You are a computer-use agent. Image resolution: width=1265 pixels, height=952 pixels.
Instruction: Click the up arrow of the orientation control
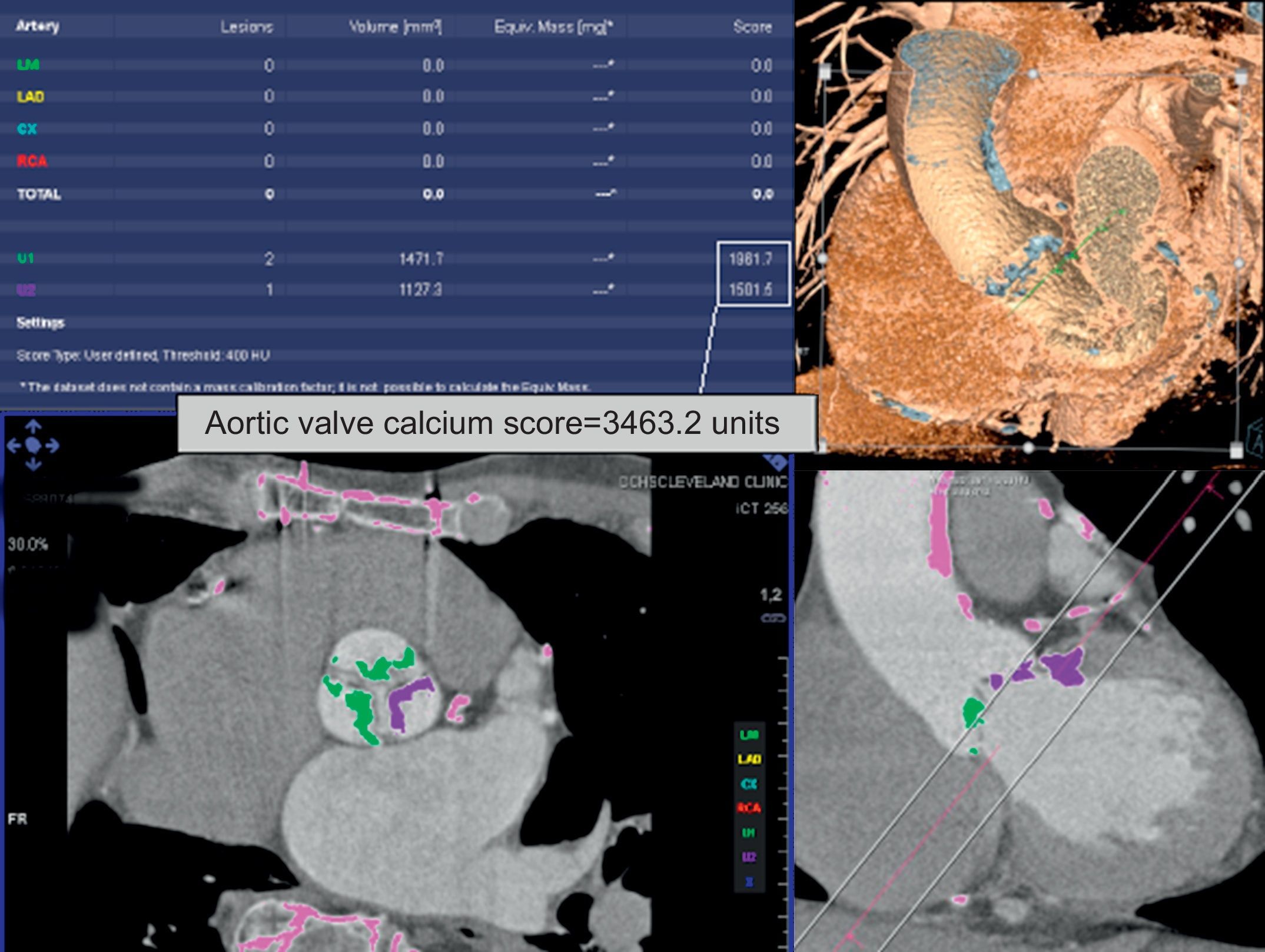(x=33, y=426)
